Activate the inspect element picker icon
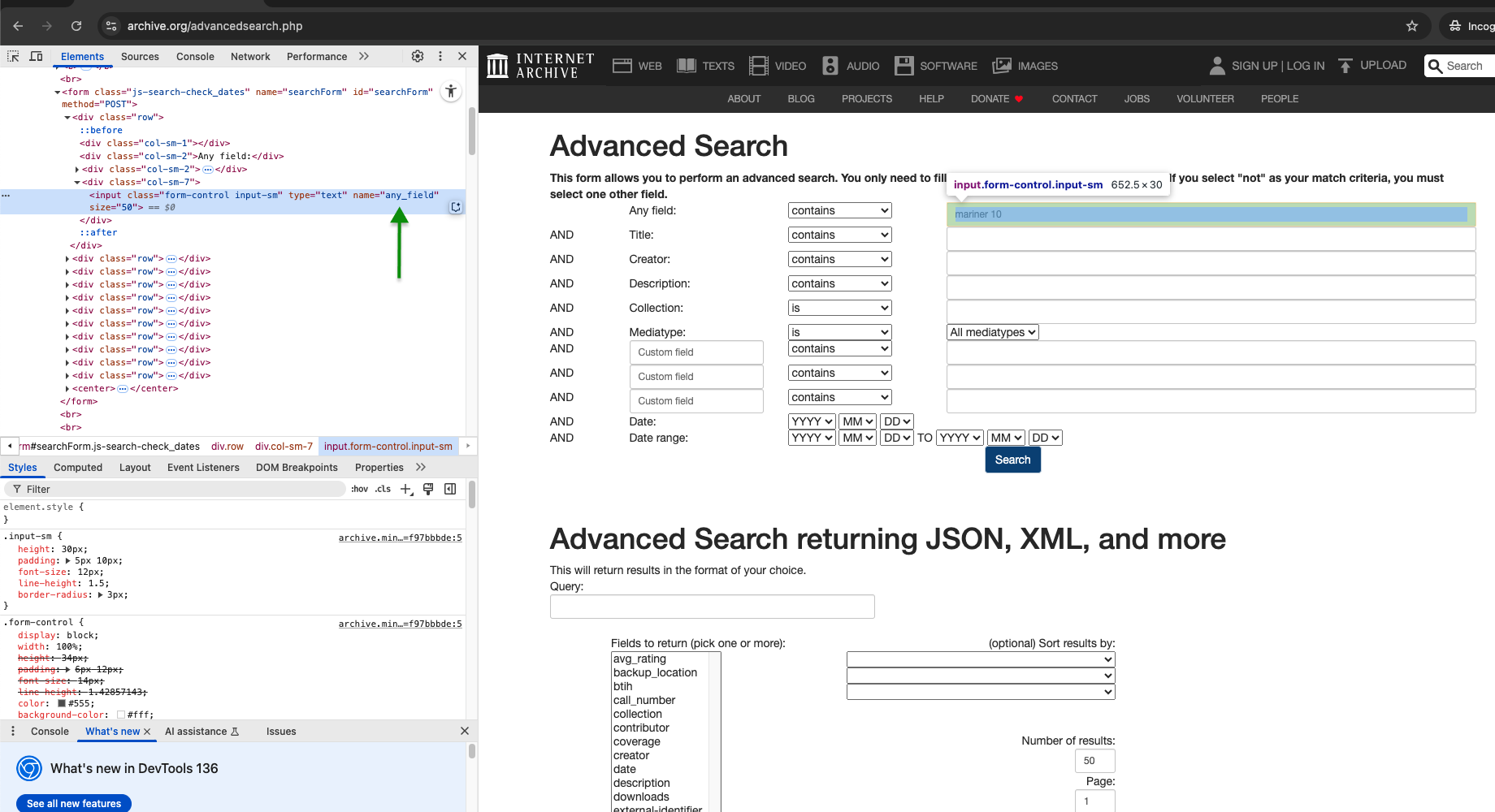This screenshot has width=1495, height=812. tap(13, 56)
